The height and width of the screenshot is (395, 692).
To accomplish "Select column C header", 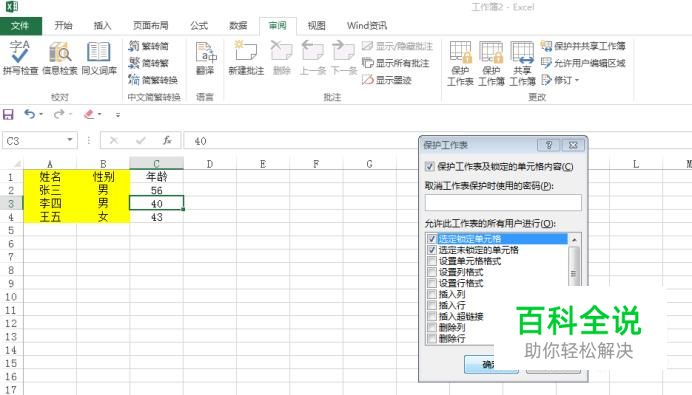I will point(156,163).
